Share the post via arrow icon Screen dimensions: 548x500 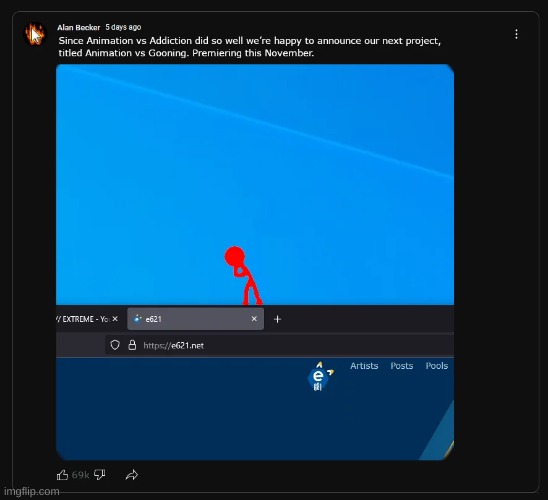pyautogui.click(x=132, y=475)
